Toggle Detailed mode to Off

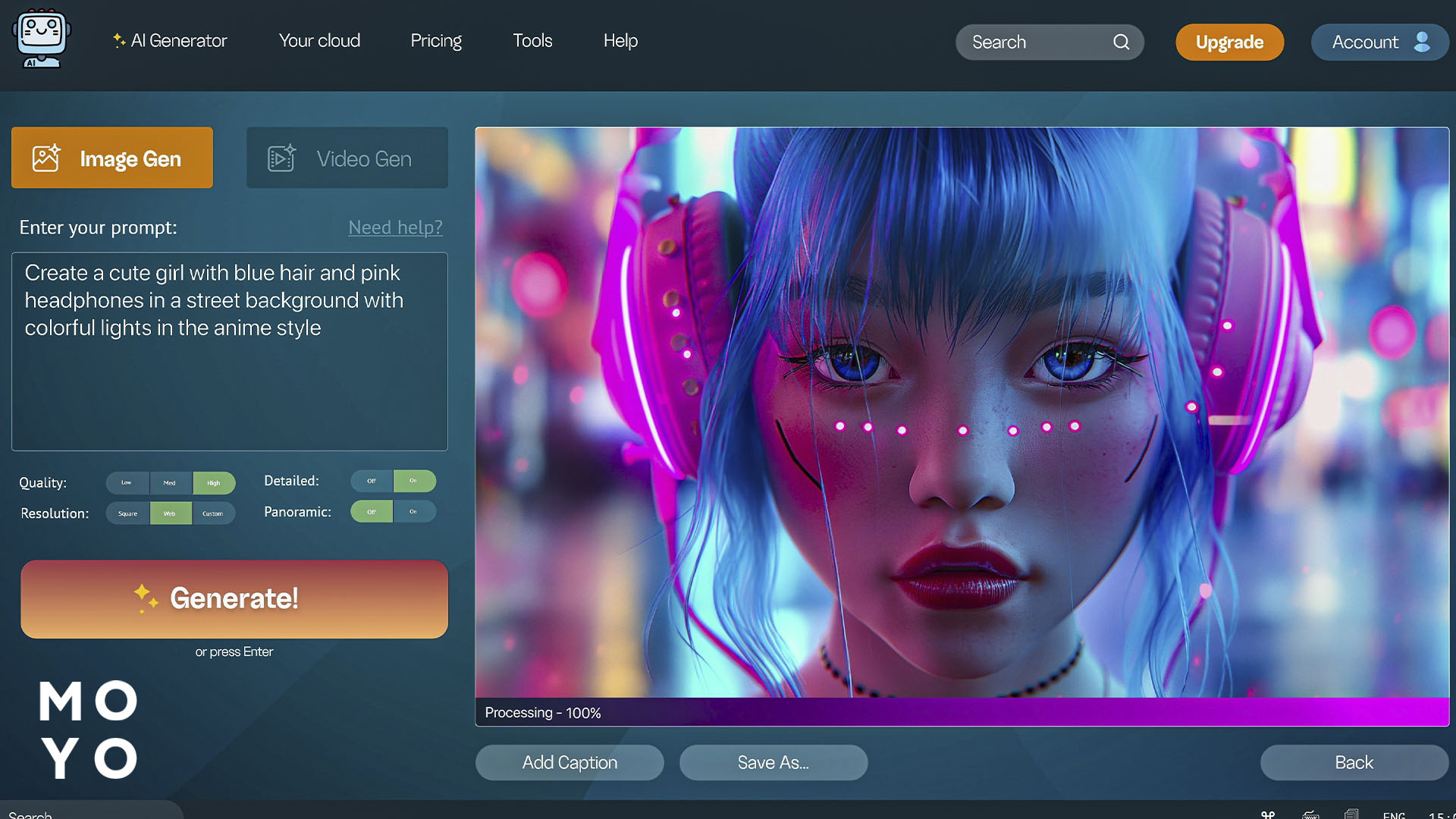pos(372,480)
